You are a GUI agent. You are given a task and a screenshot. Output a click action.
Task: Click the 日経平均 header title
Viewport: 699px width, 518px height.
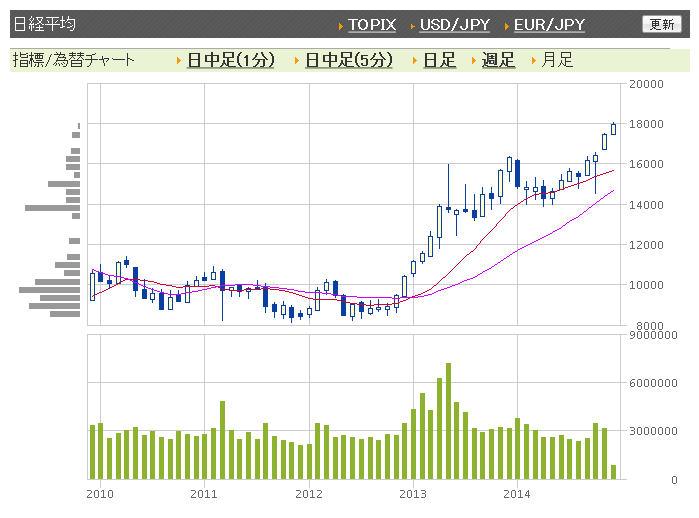45,24
